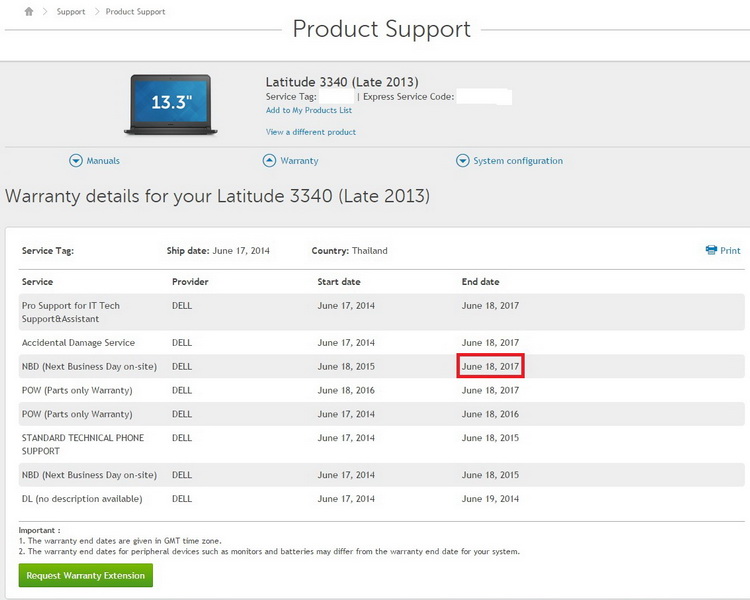Go to Product Support breadcrumb
The image size is (750, 600).
pos(136,12)
